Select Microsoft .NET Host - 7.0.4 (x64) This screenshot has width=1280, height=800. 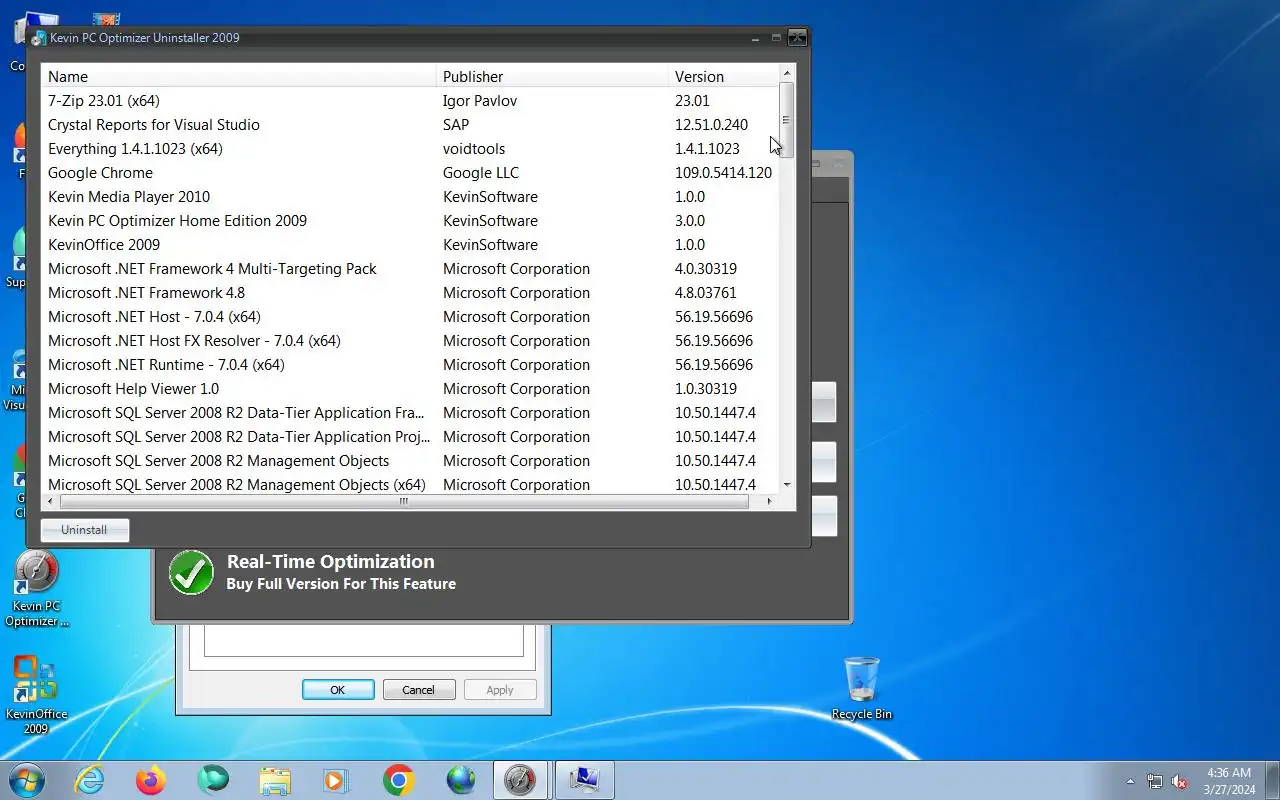tap(409, 317)
